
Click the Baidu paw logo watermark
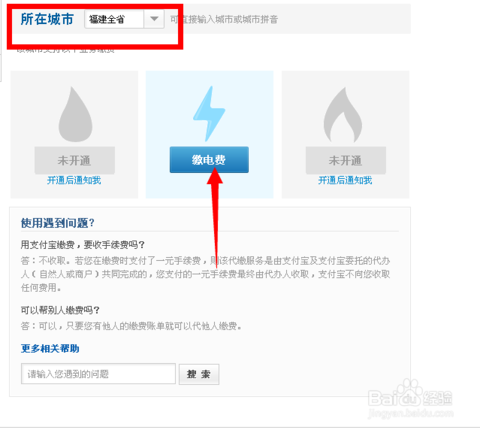coord(411,395)
